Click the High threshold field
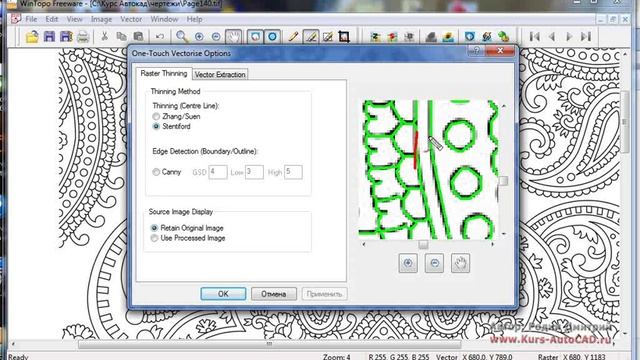 [293, 172]
